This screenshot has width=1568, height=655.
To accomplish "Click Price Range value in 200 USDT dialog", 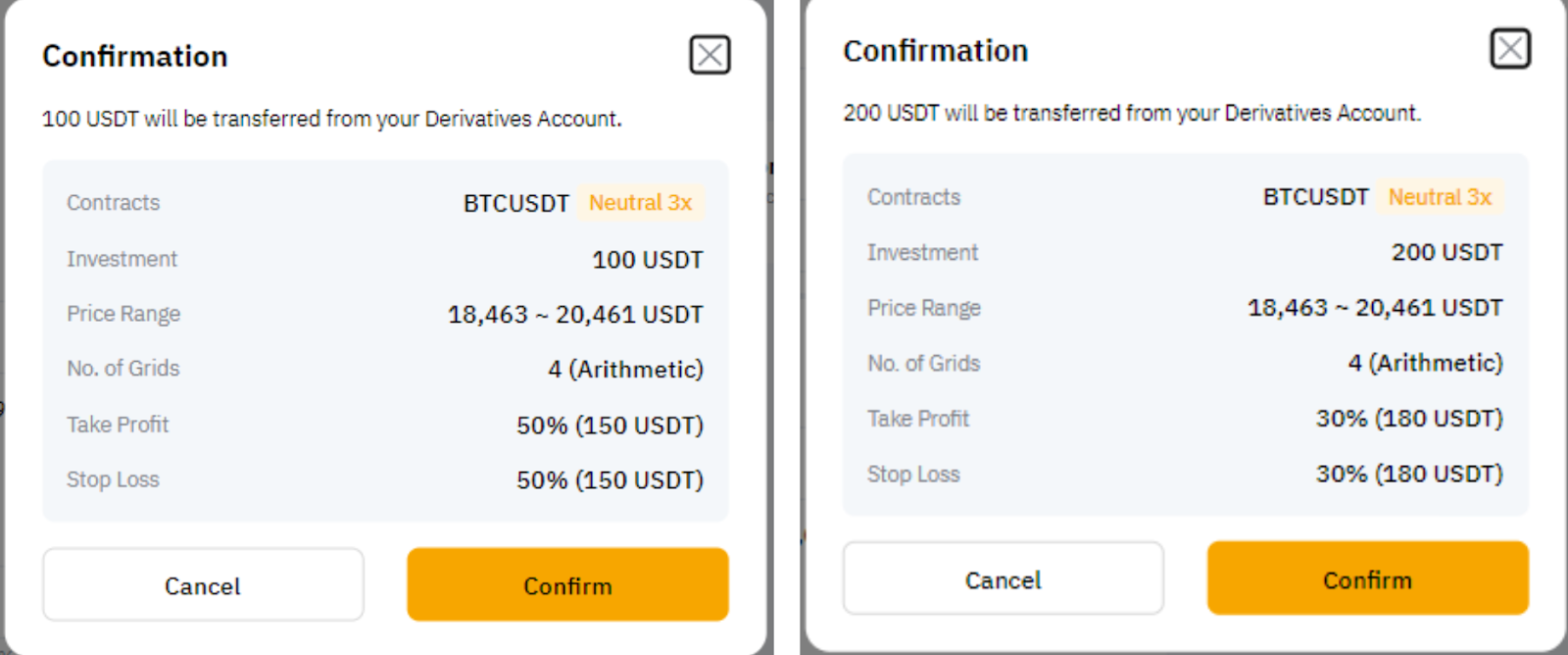I will 1374,308.
